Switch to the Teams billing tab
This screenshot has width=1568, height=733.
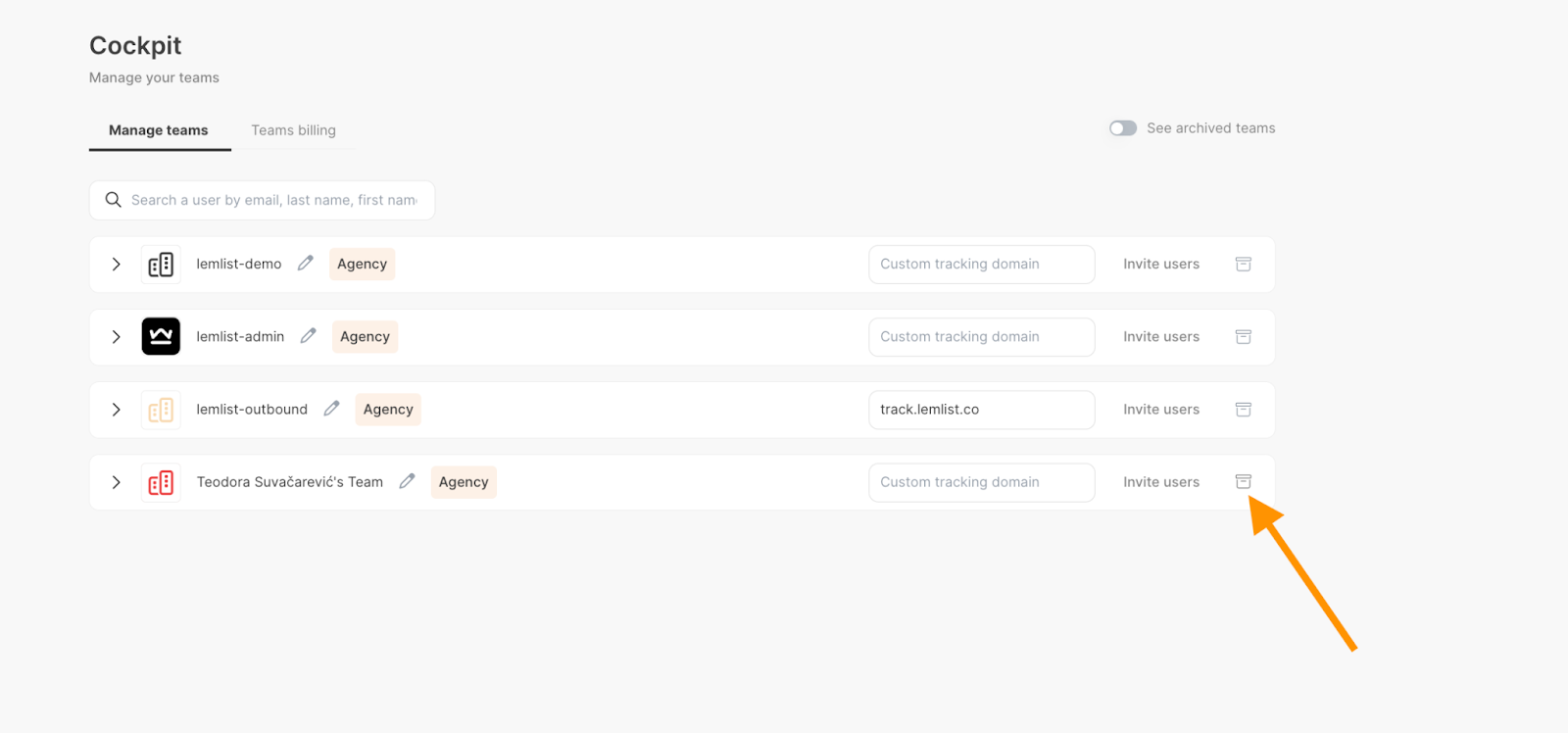click(x=293, y=130)
